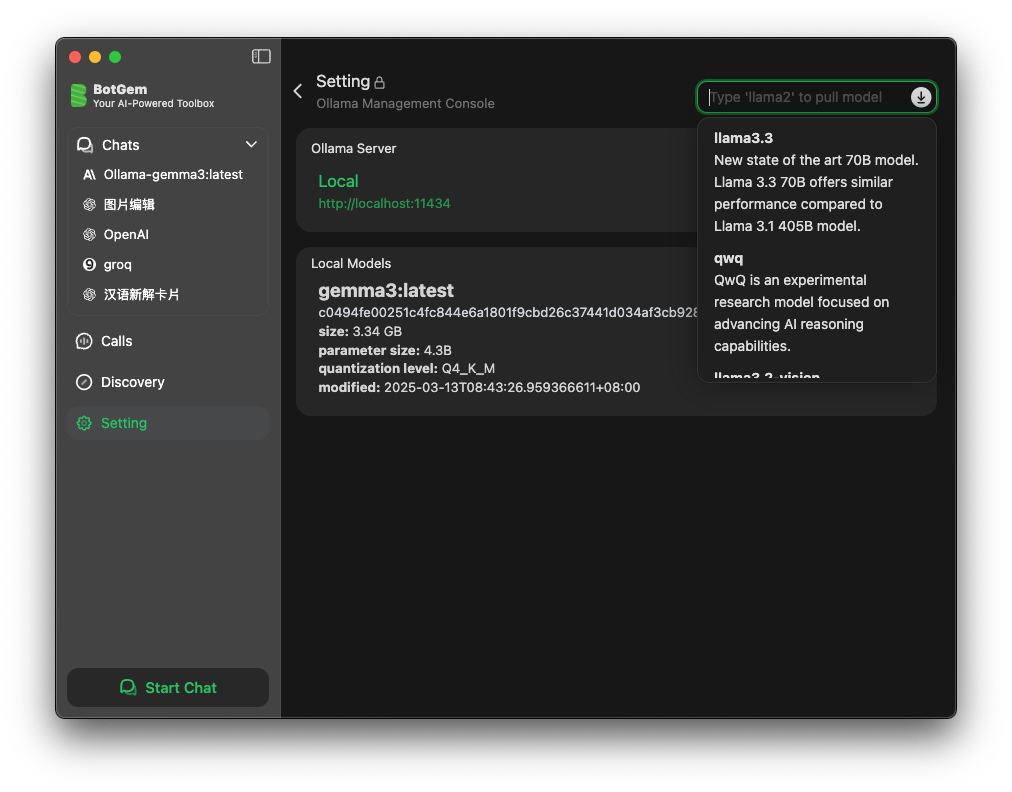Click the Setting gear icon
The height and width of the screenshot is (792, 1012).
pyautogui.click(x=84, y=423)
